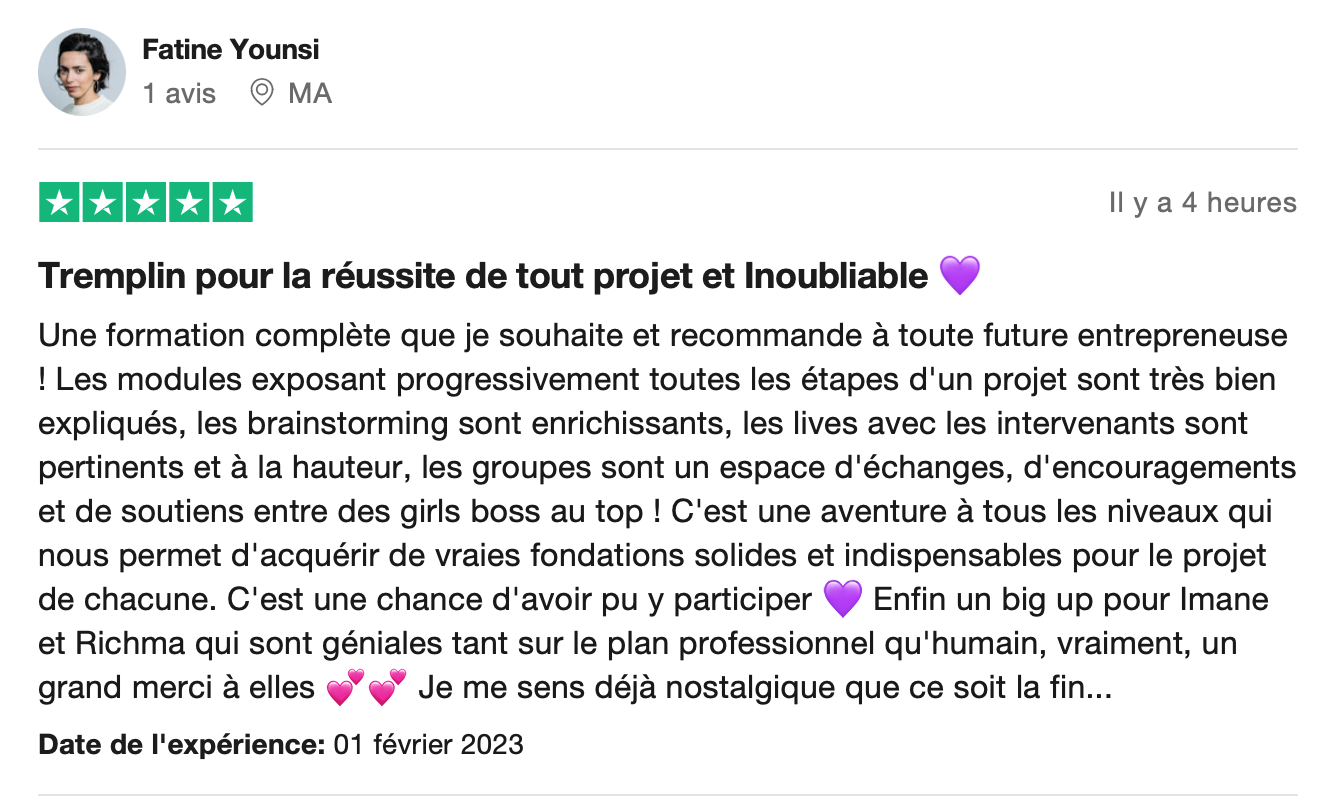
Task: Click the purple heart in the review title
Action: [x=960, y=275]
